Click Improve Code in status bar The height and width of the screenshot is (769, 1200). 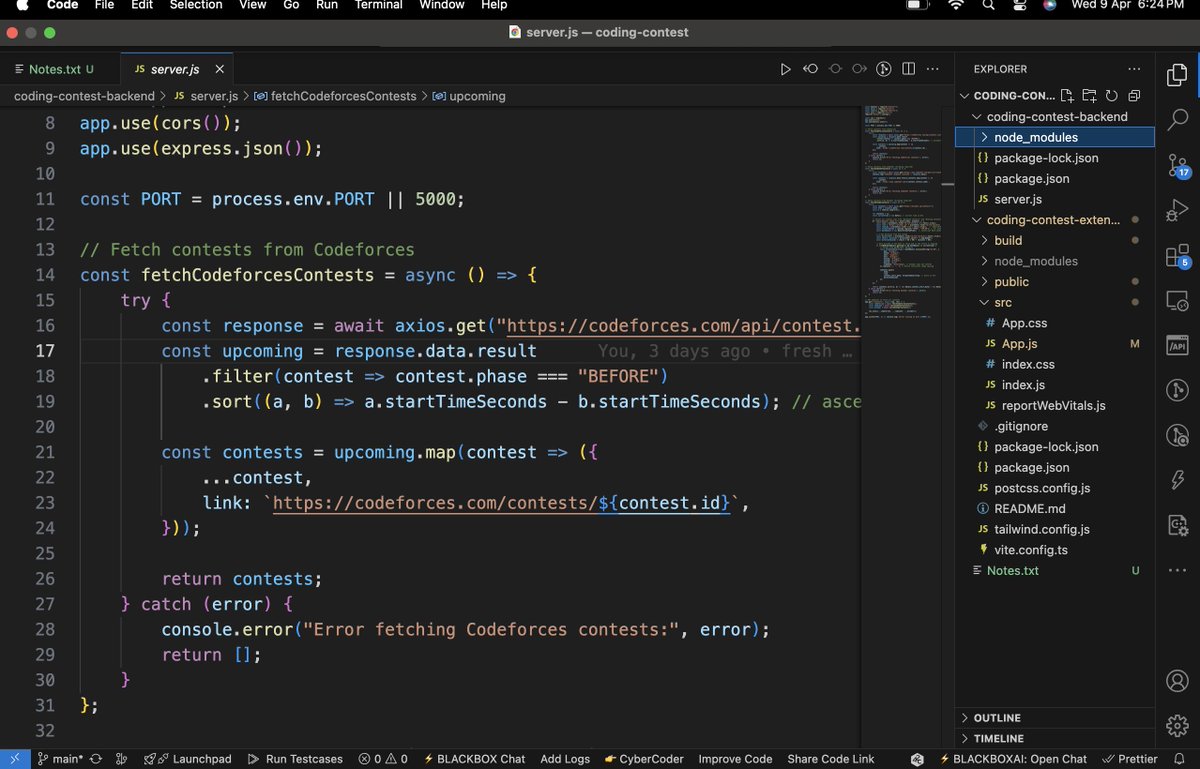(x=735, y=759)
